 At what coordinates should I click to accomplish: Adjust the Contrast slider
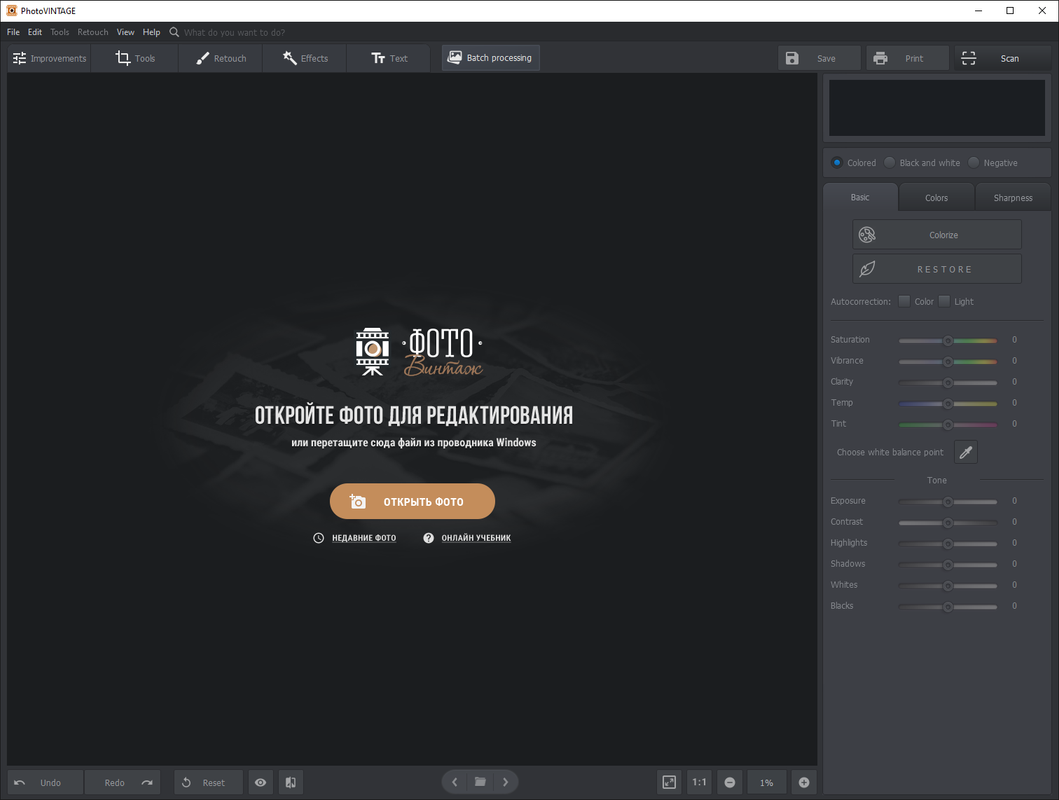948,523
